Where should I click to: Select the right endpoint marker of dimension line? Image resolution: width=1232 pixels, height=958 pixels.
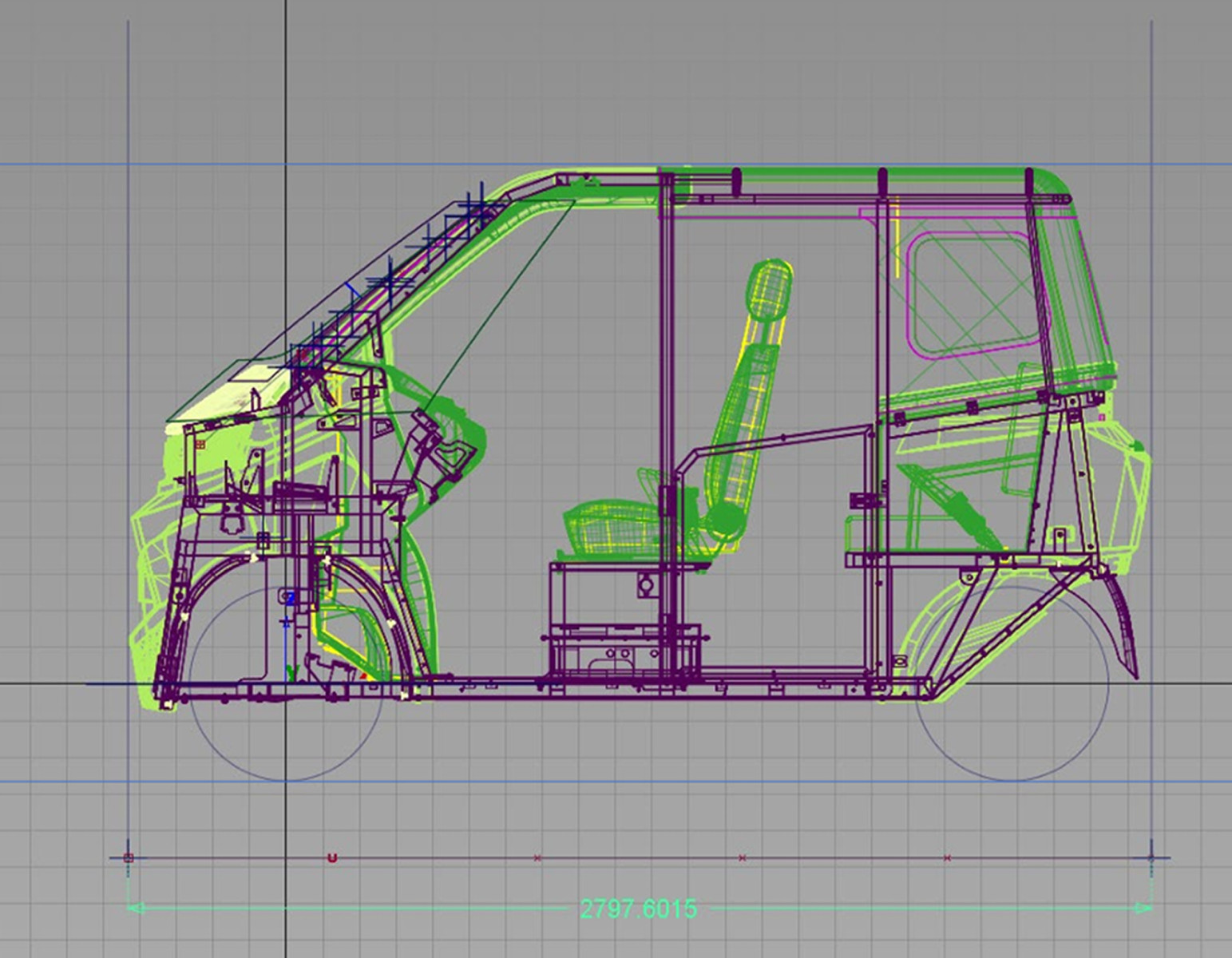coord(1151,858)
